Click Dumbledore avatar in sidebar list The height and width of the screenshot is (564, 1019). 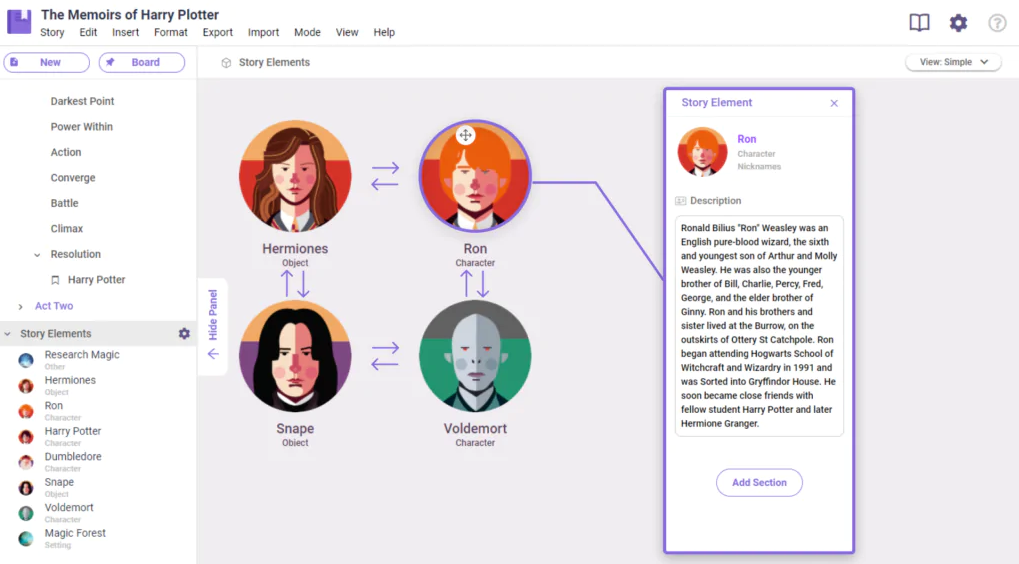pos(26,462)
